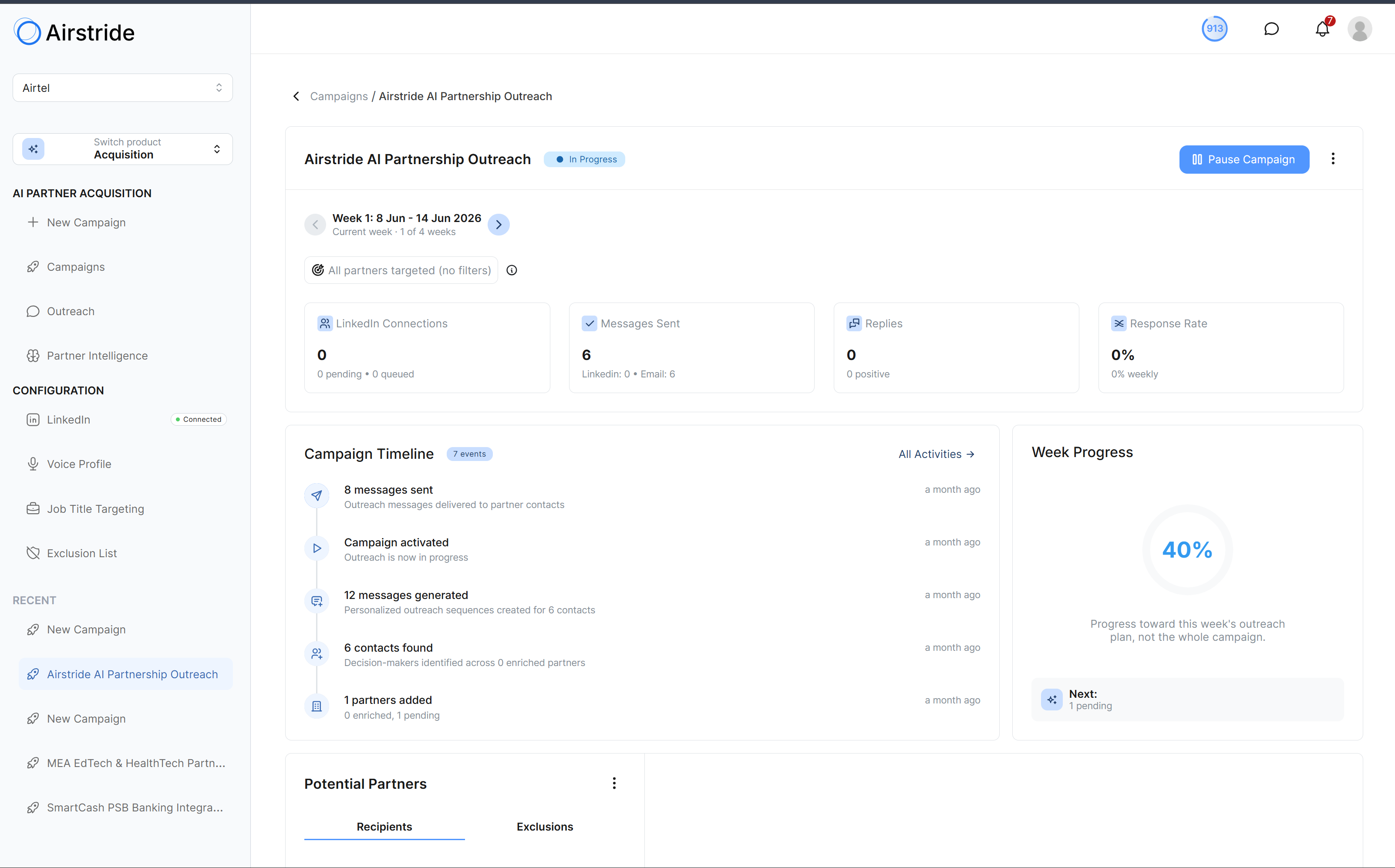Screen dimensions: 1395x868
Task: Go to next week arrow
Action: click(498, 225)
